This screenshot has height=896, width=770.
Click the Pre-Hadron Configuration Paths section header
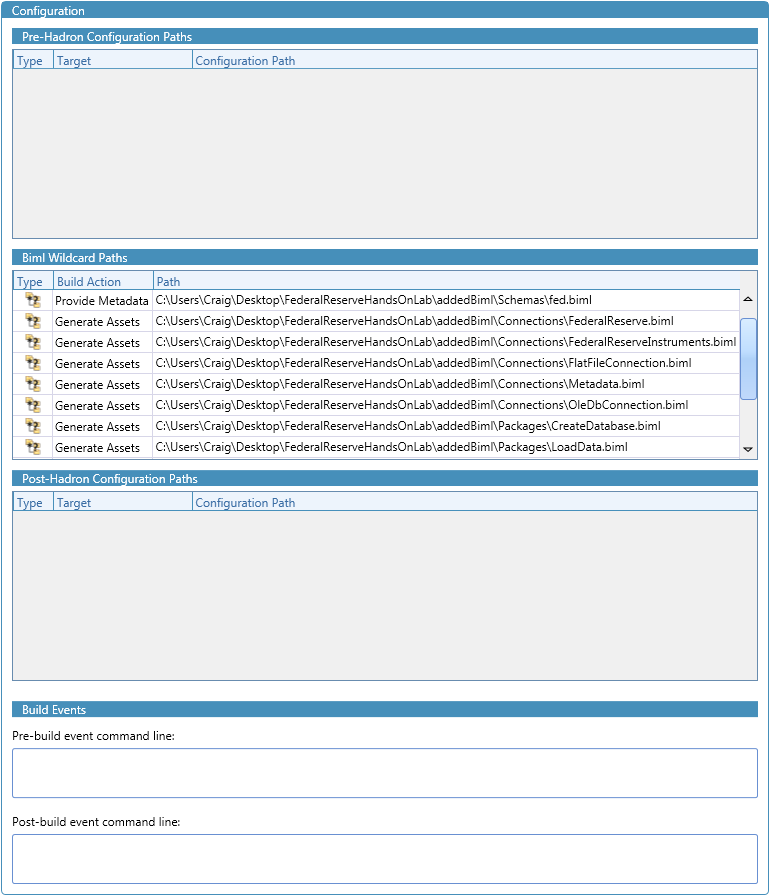385,37
